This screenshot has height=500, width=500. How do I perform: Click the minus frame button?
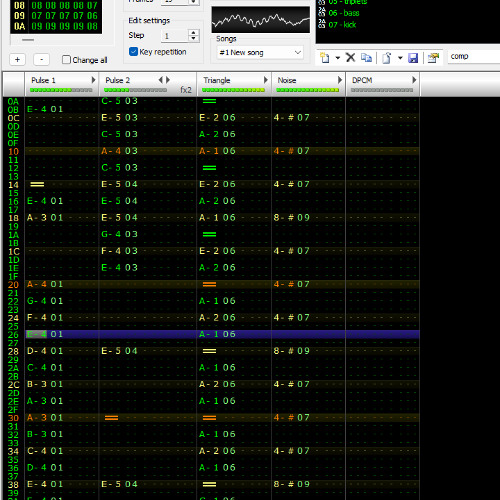coord(42,60)
